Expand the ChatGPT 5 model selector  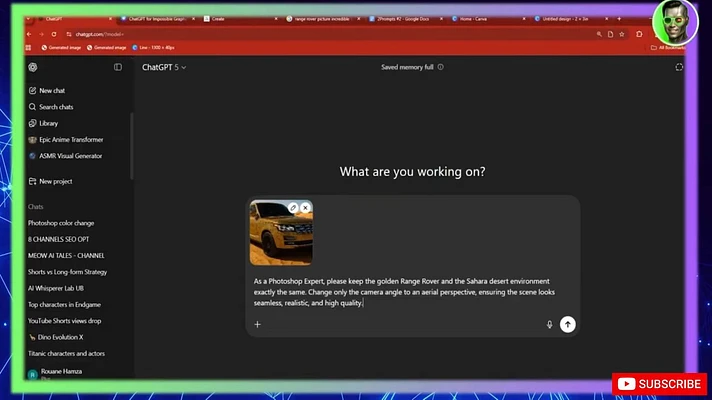click(x=164, y=67)
